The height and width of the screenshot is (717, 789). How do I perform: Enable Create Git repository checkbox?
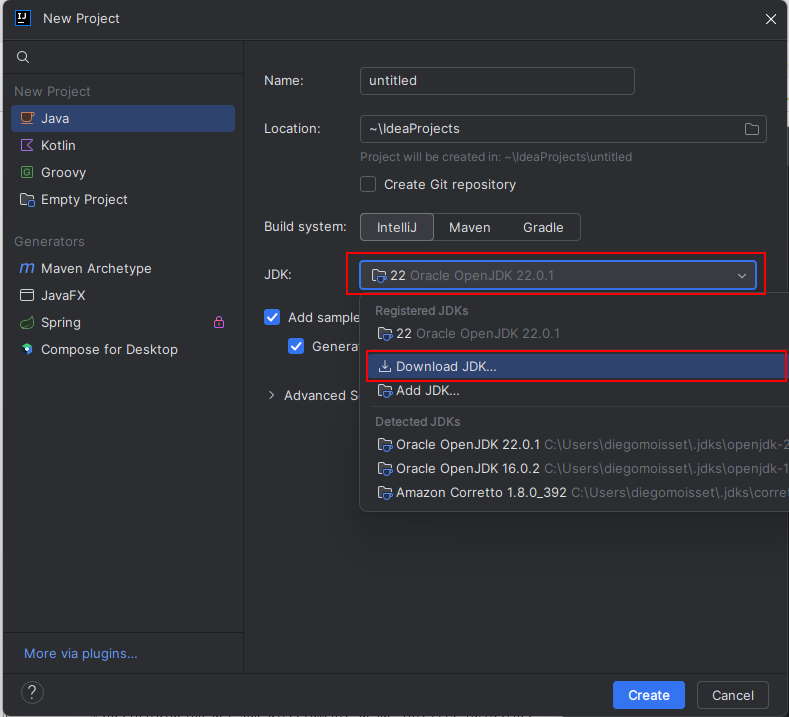click(368, 184)
